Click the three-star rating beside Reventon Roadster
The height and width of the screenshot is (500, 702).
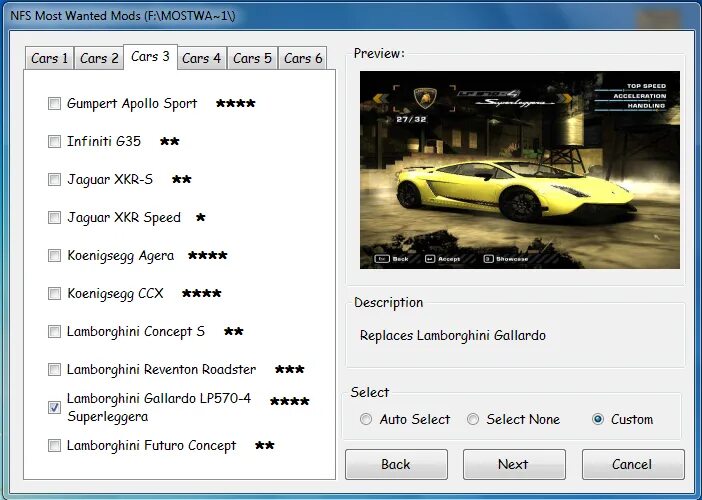pos(289,370)
